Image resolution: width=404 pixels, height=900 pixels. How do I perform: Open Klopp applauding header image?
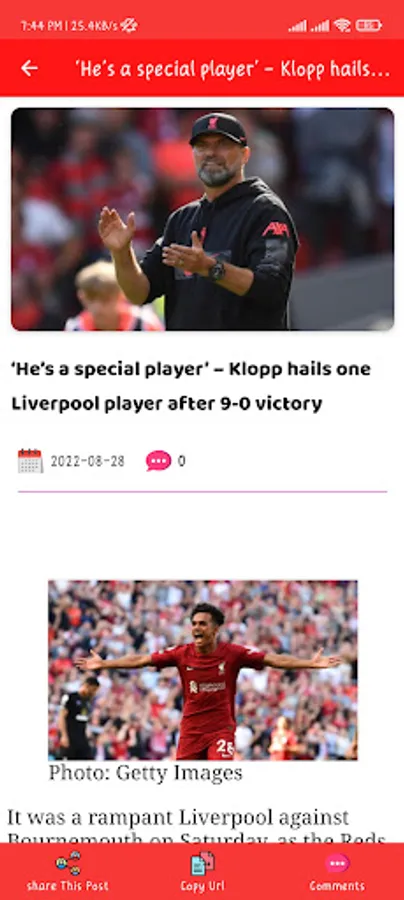(x=203, y=219)
